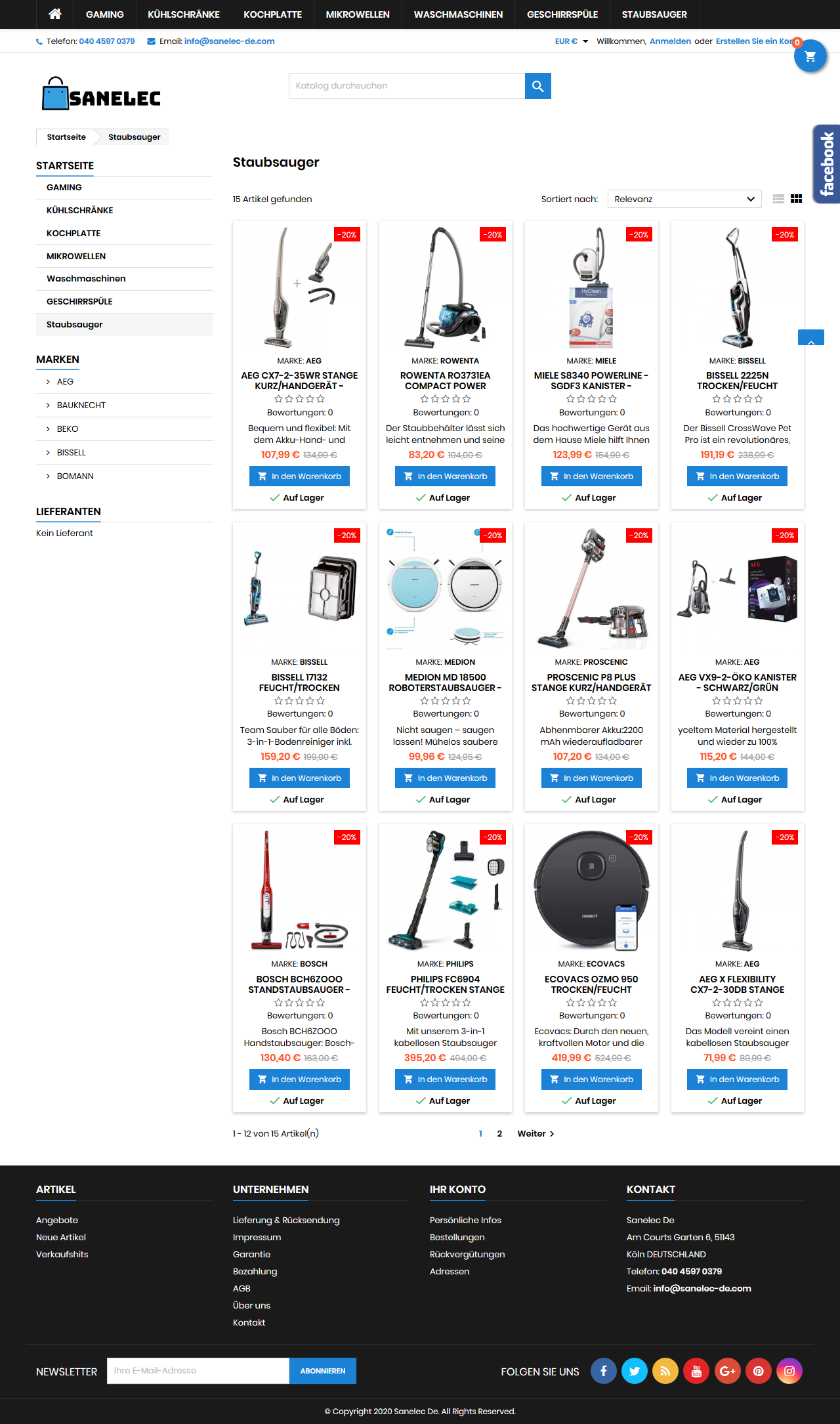Open the Relevanz sort dropdown
840x1424 pixels.
tap(684, 199)
